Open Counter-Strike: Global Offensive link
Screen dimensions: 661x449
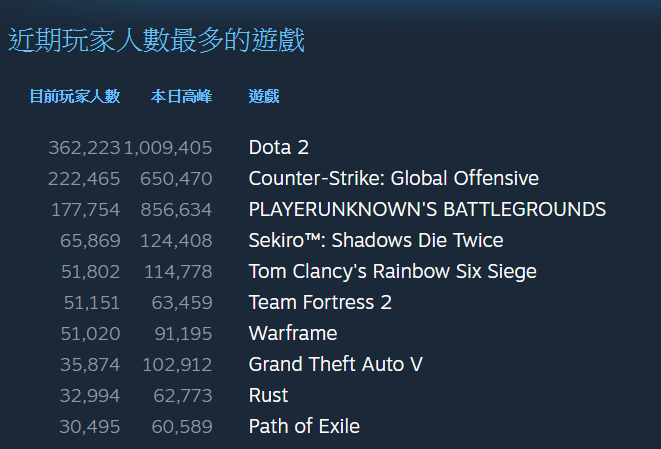point(394,178)
